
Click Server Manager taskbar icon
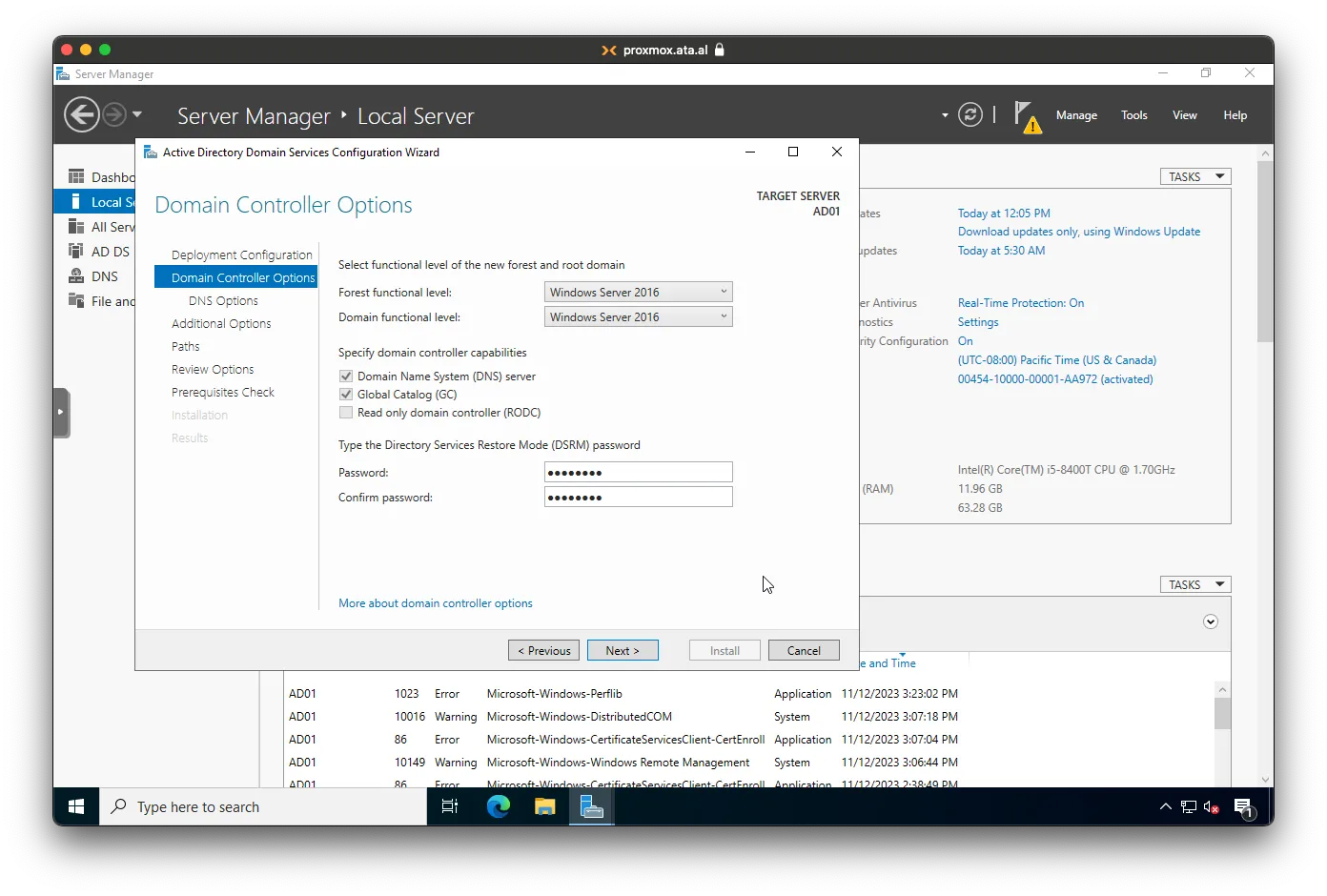pos(592,807)
